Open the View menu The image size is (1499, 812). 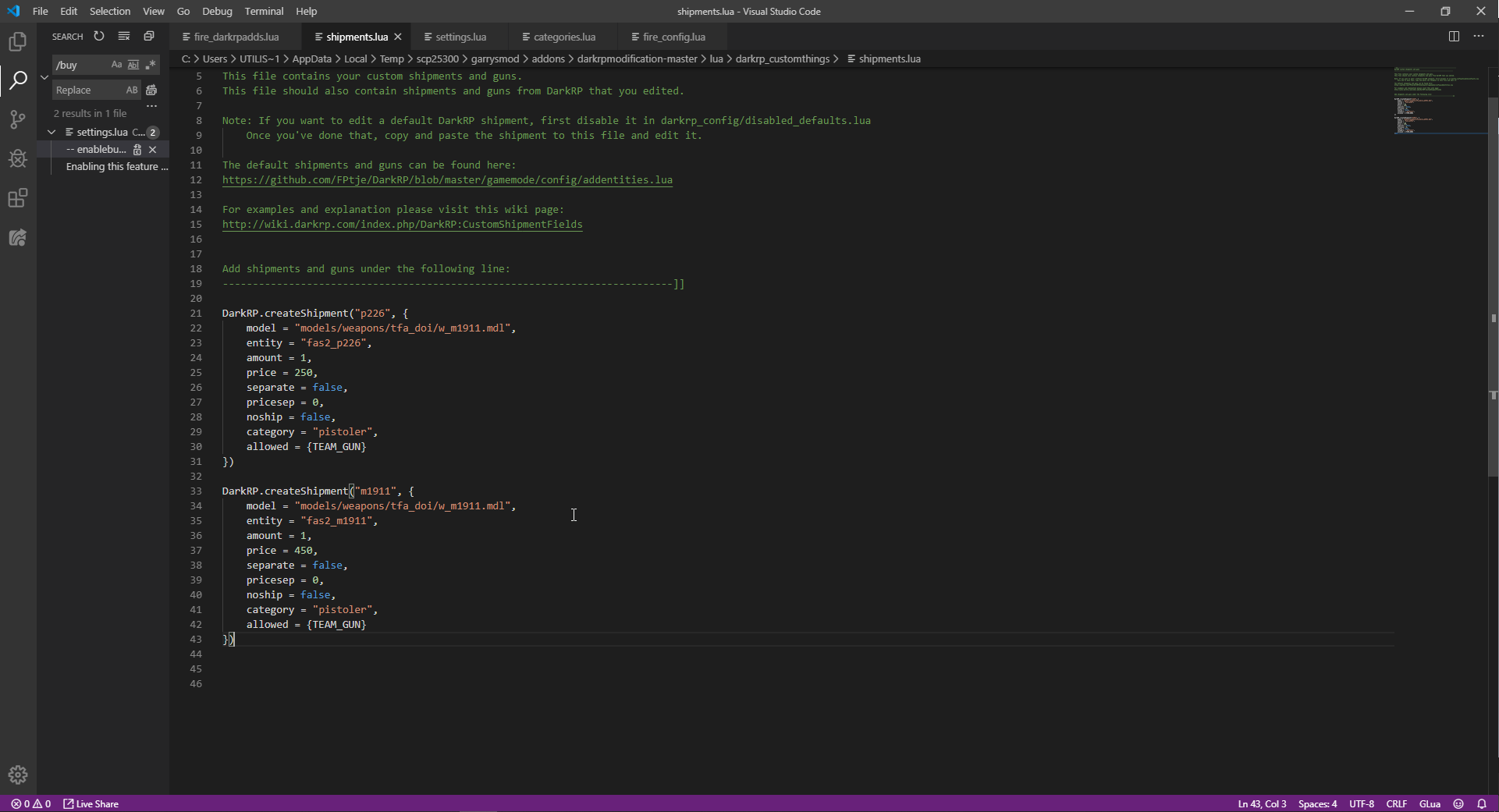tap(154, 11)
